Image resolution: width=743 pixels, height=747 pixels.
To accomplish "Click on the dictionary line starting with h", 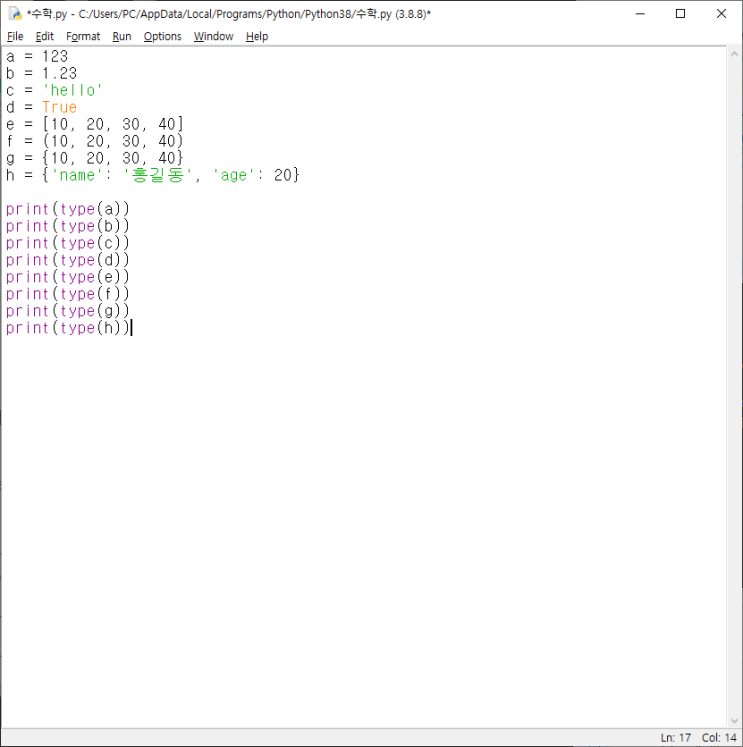I will pos(152,175).
